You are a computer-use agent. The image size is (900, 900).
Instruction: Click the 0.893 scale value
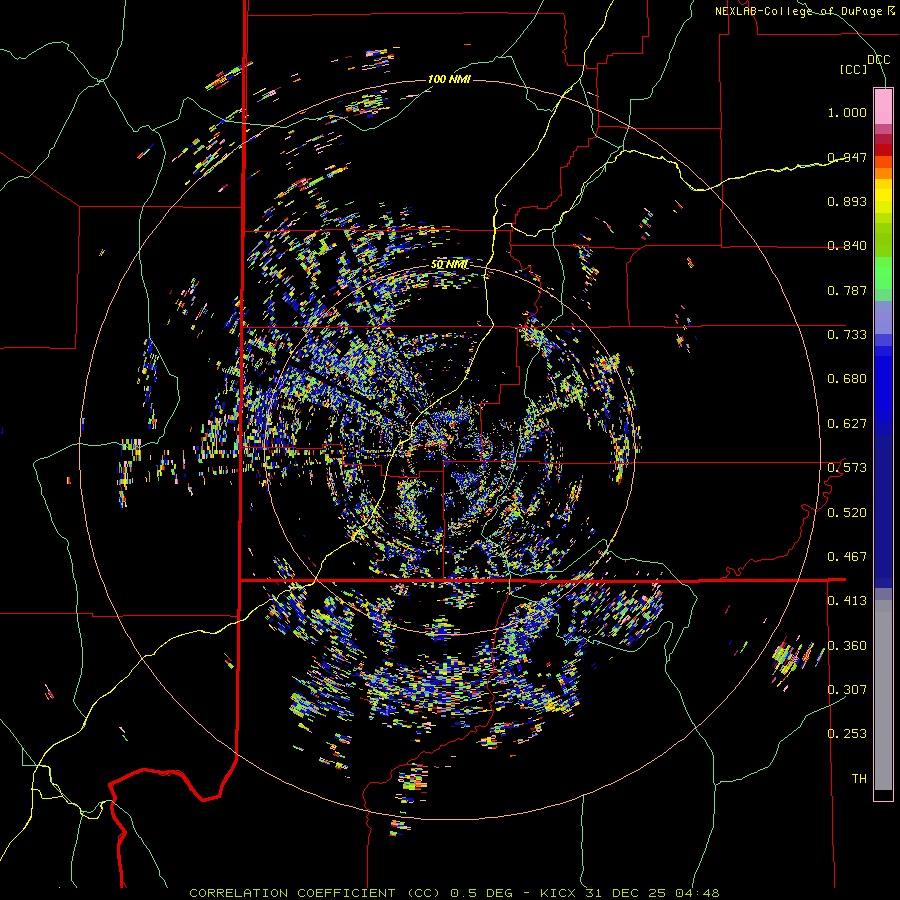847,201
